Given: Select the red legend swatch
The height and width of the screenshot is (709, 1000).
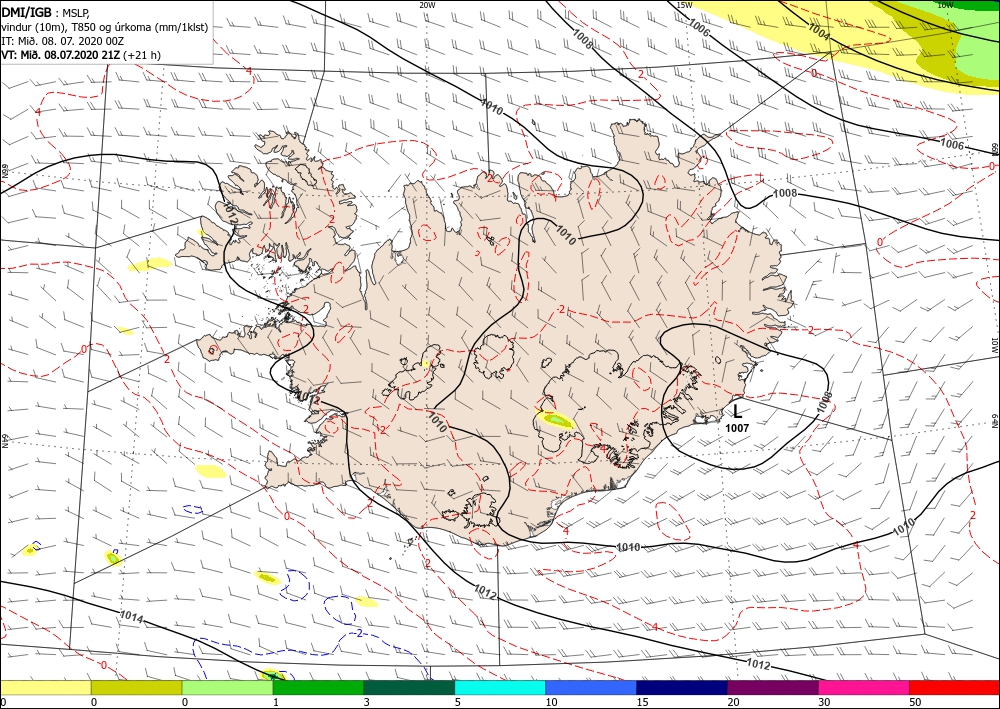Looking at the screenshot, I should (954, 687).
